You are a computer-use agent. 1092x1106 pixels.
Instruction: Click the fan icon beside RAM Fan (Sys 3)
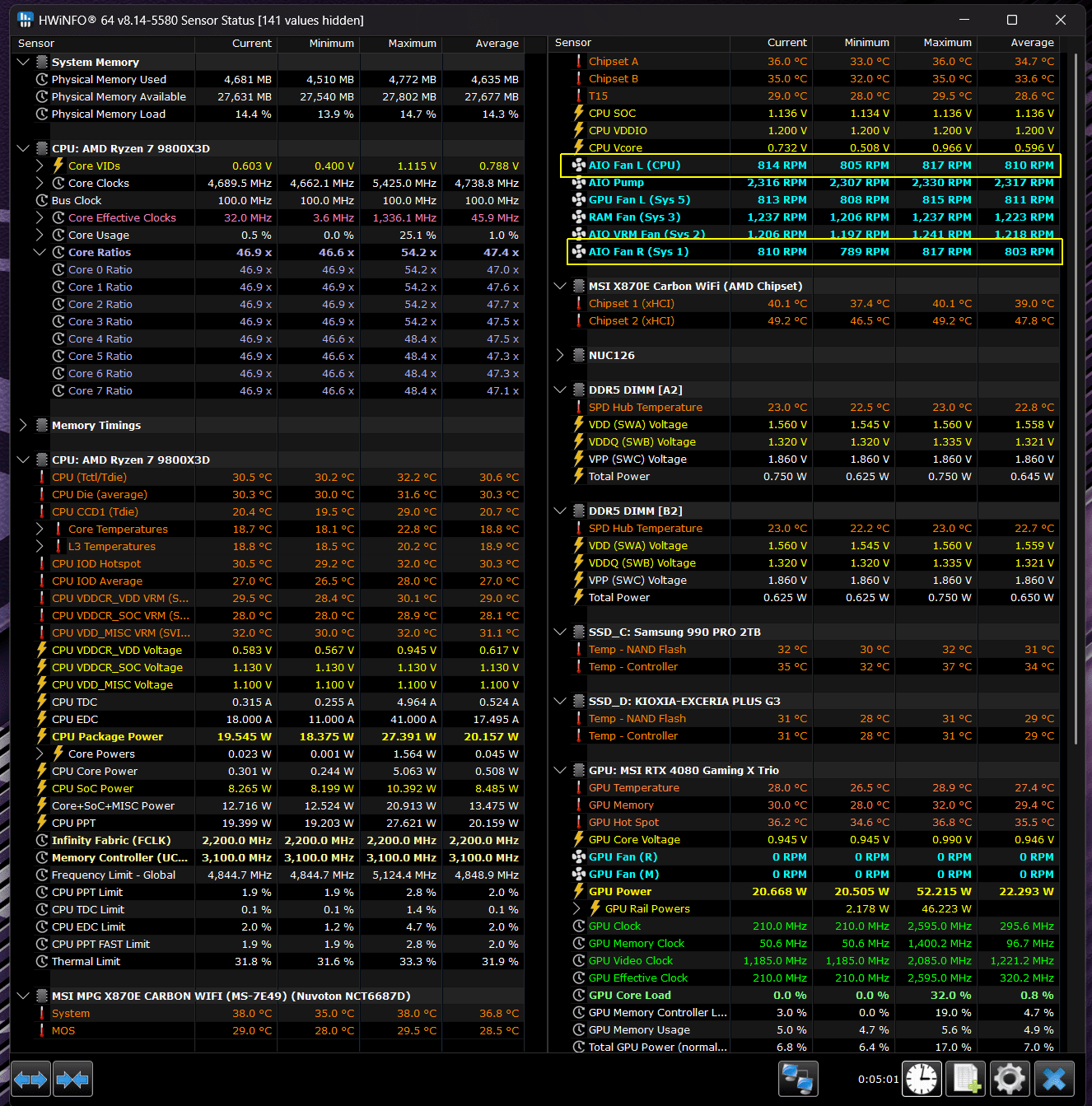(579, 217)
